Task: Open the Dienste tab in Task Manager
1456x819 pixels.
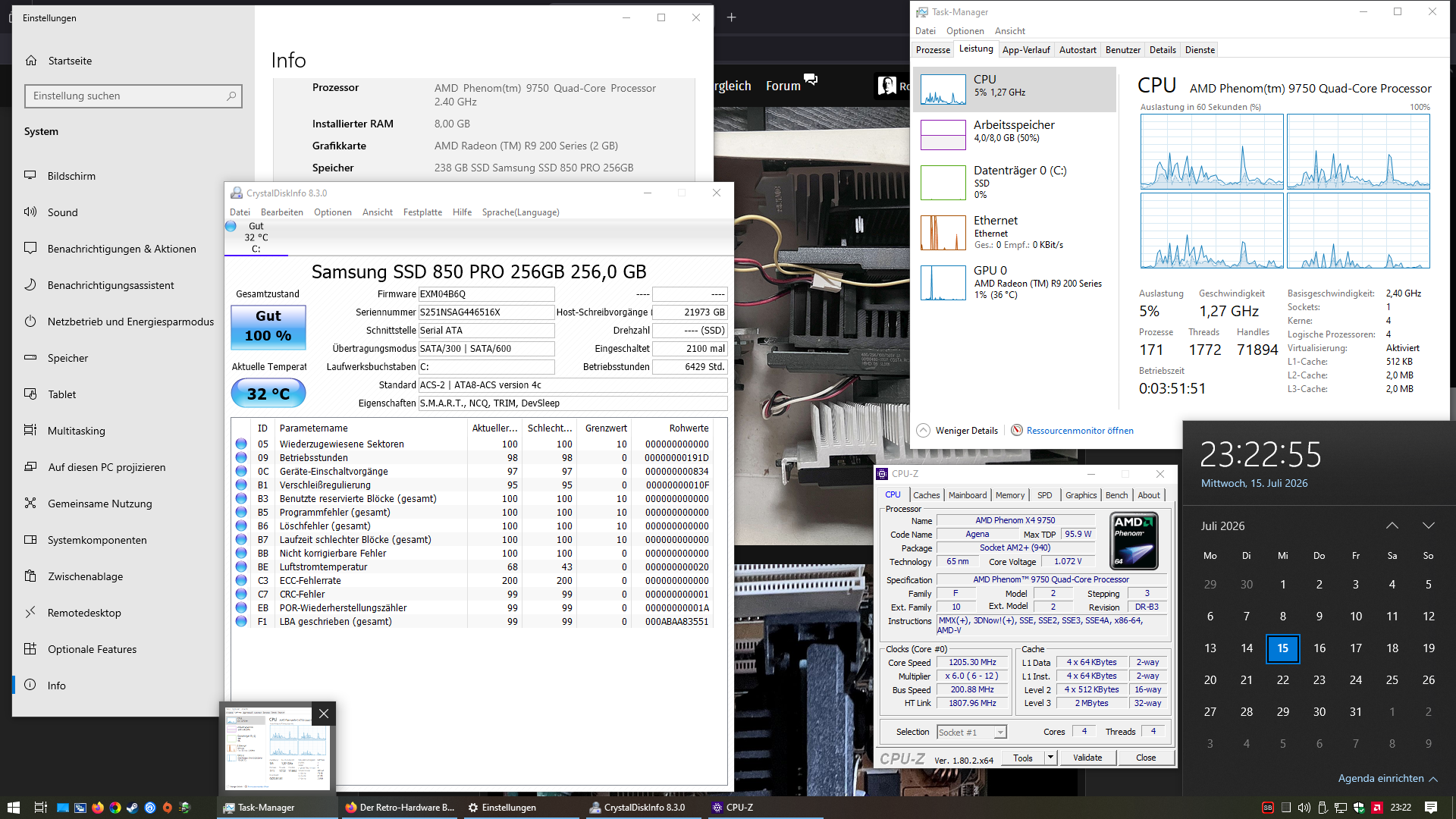Action: click(x=1200, y=49)
